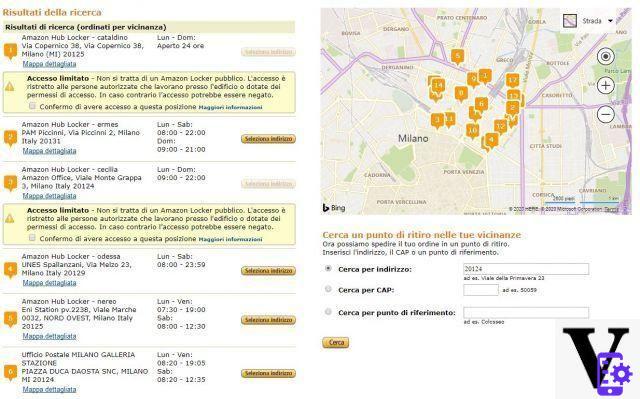The image size is (640, 399).
Task: Click list pin number 5 for locker nereo
Action: point(10,319)
